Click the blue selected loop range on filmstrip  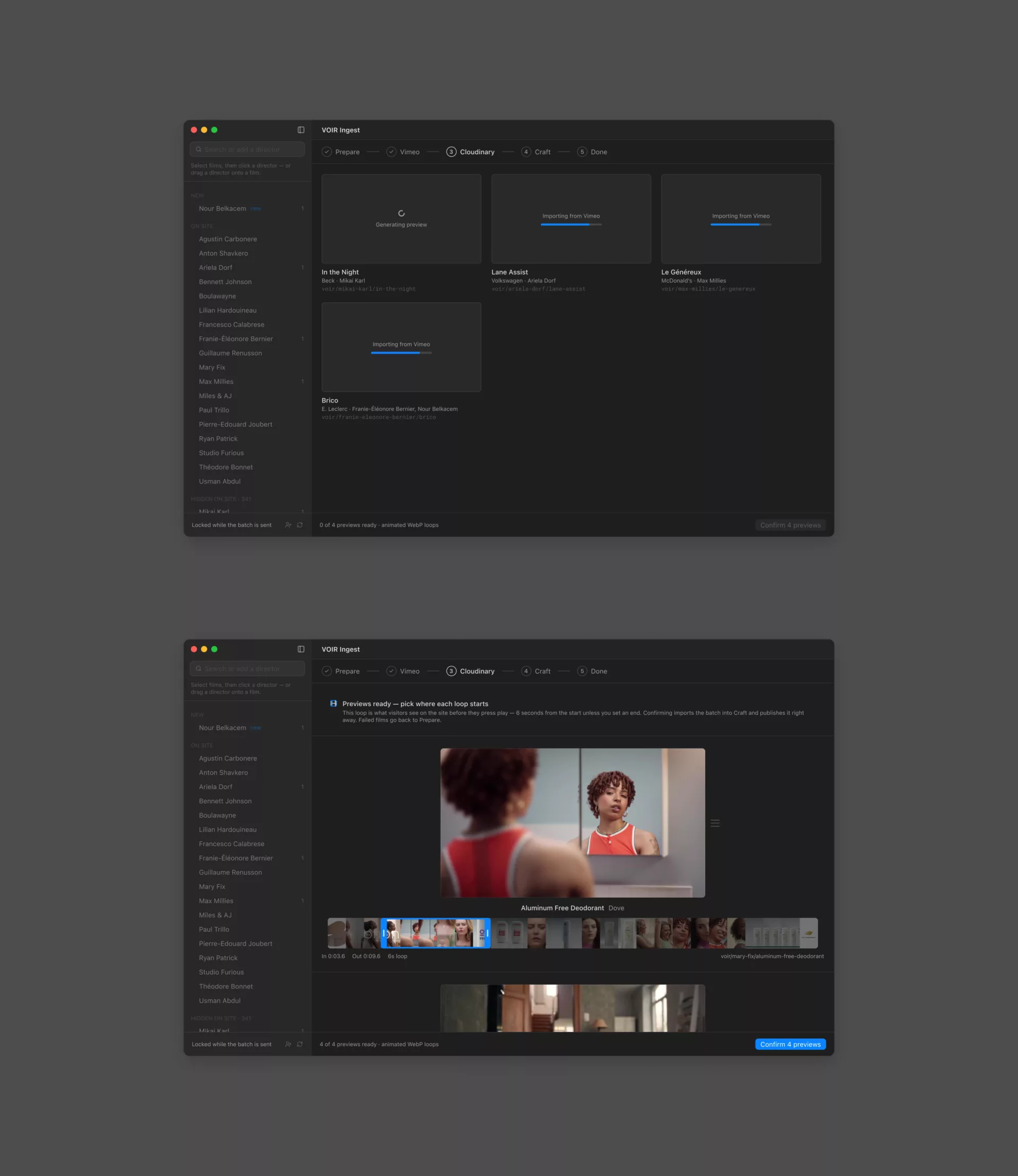[435, 933]
